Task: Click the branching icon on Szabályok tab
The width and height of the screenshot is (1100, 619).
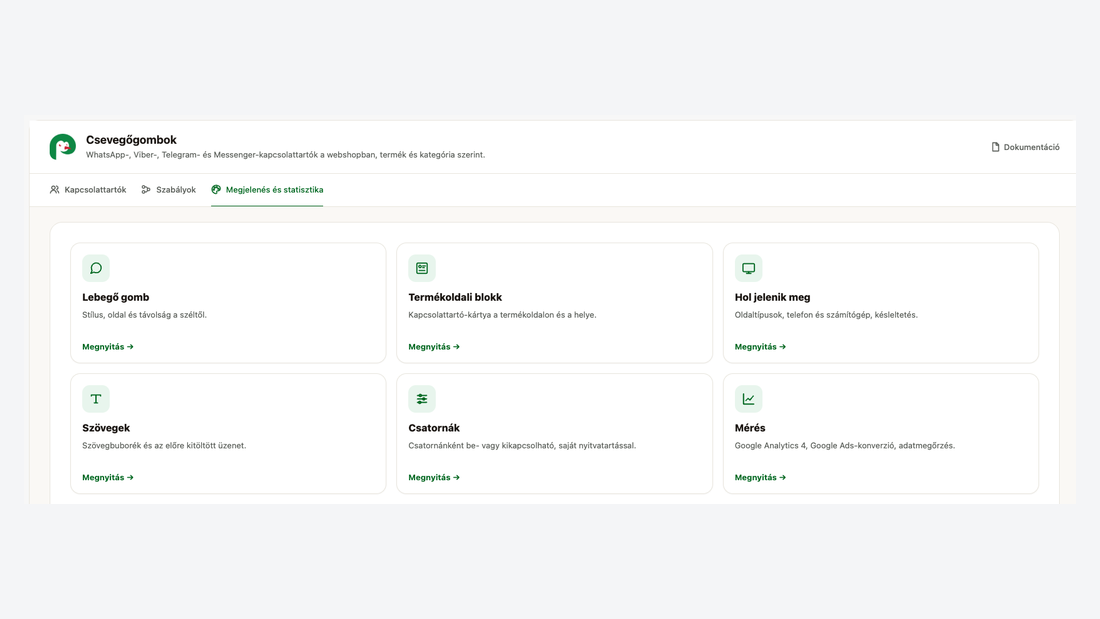Action: tap(146, 189)
